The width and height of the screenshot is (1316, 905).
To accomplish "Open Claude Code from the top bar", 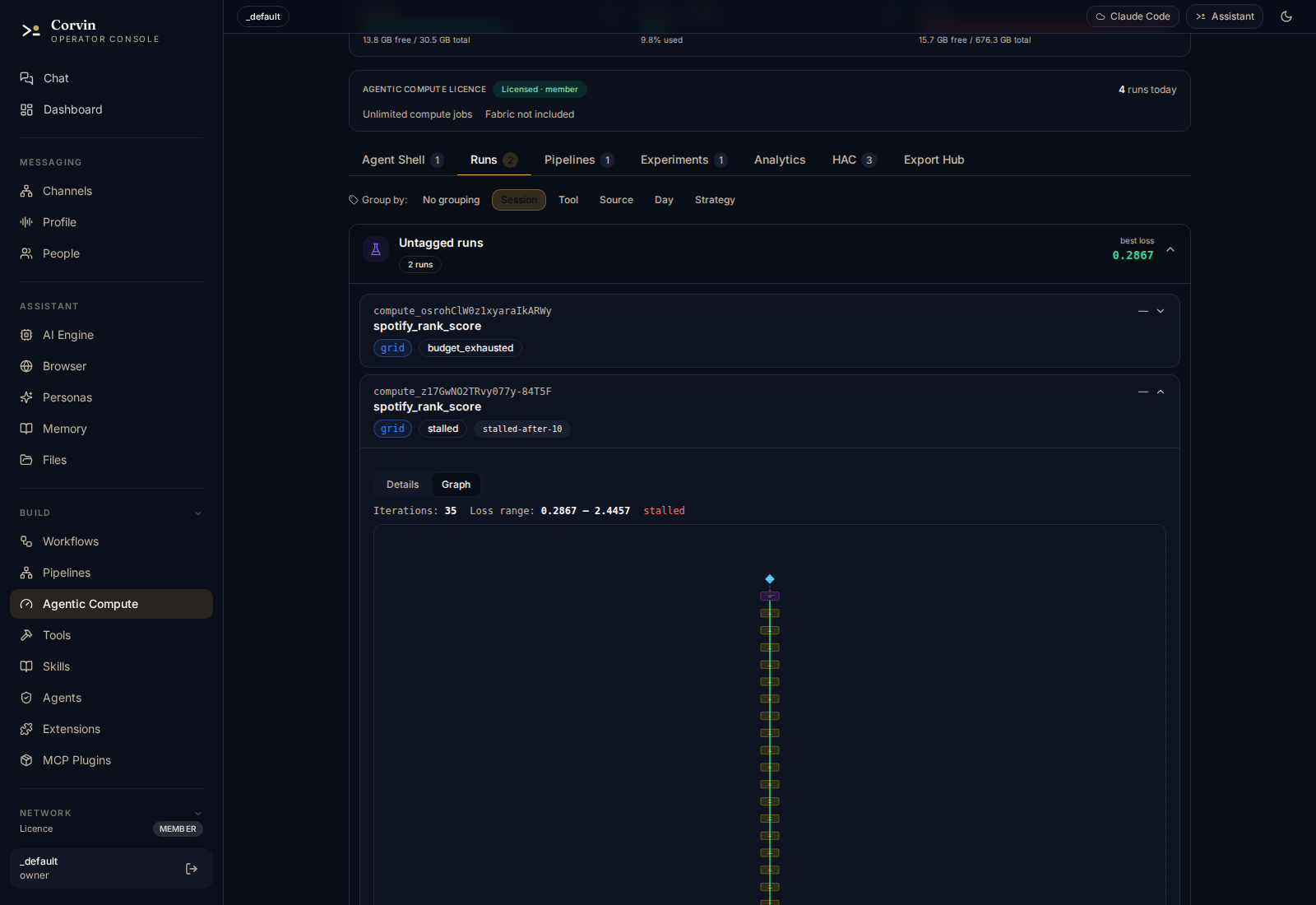I will (1133, 16).
